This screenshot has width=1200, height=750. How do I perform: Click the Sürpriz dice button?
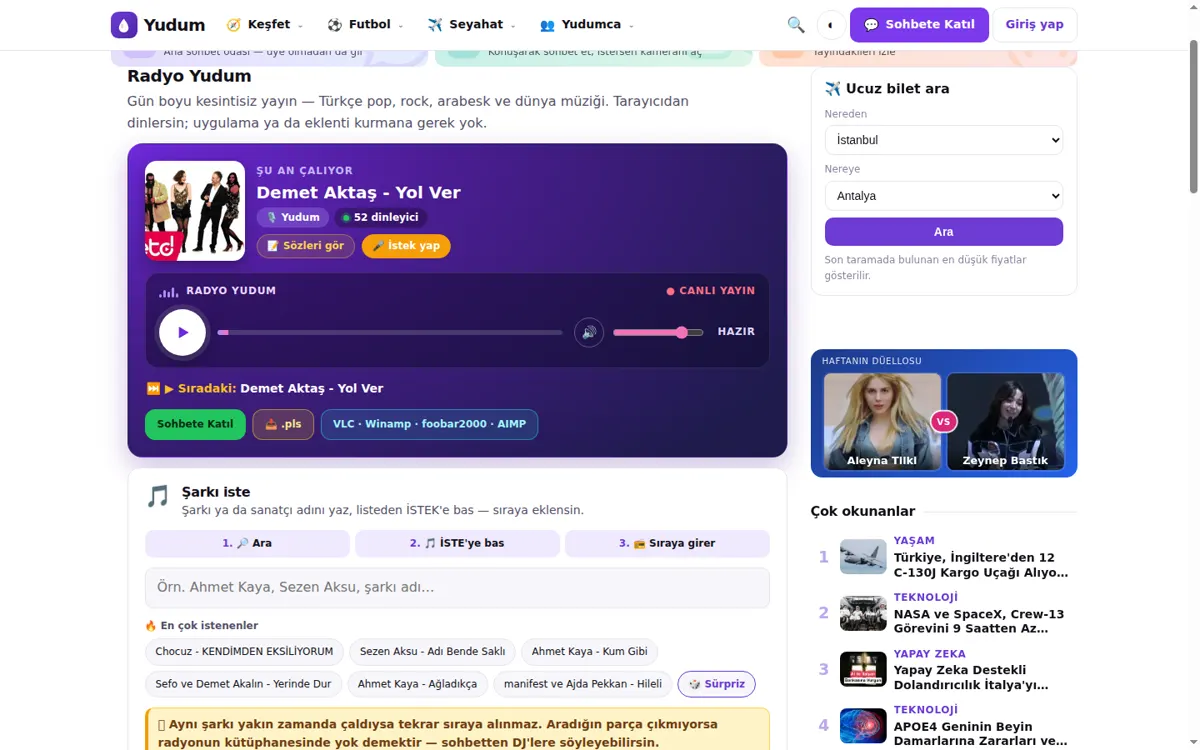coord(717,685)
